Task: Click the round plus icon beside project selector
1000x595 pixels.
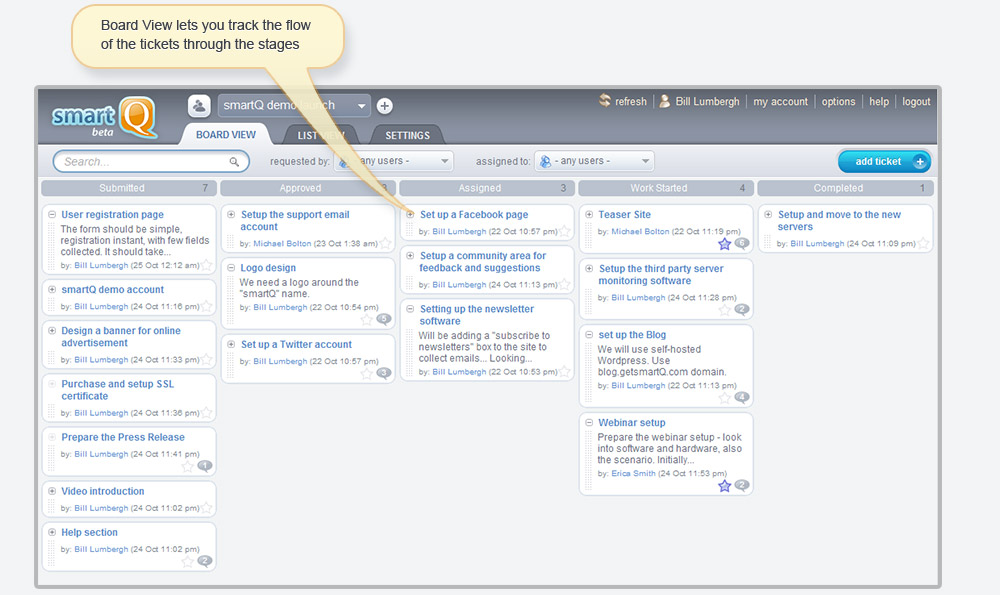Action: click(x=385, y=106)
